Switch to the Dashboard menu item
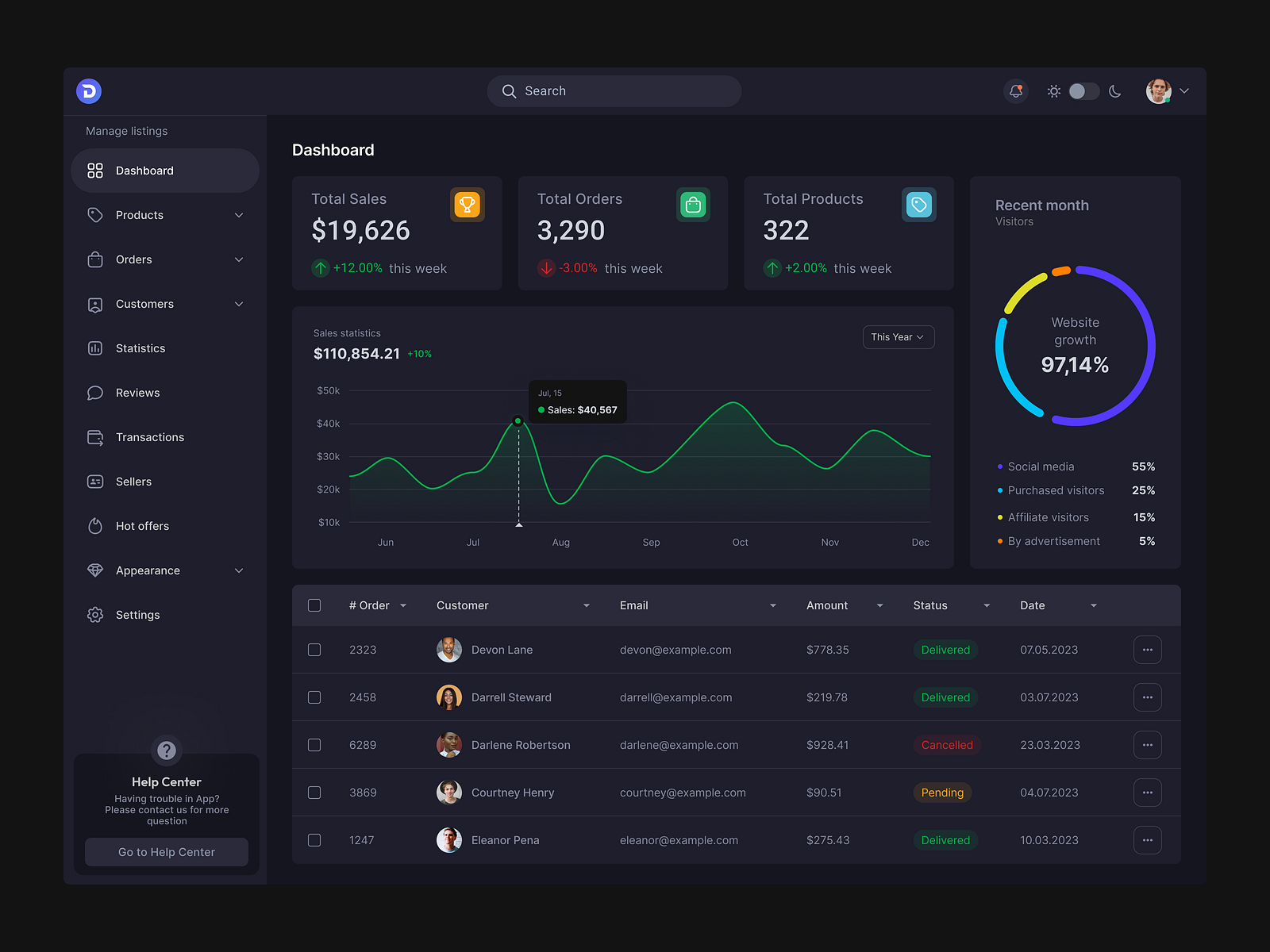The height and width of the screenshot is (952, 1270). pyautogui.click(x=145, y=171)
